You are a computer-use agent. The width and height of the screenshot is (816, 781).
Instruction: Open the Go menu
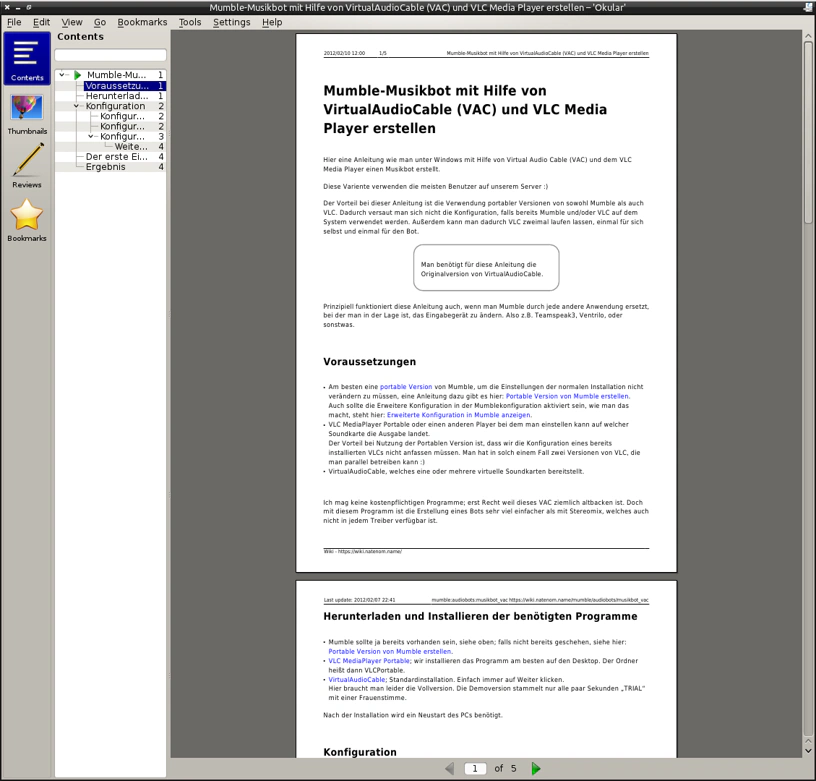tap(100, 22)
